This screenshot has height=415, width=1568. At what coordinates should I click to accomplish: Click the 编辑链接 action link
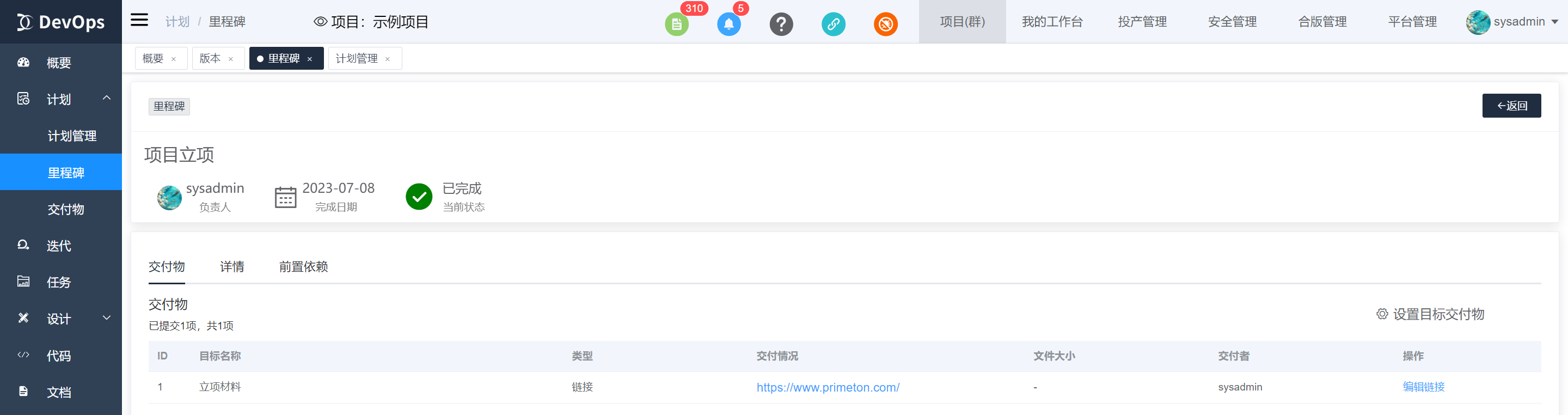(1423, 387)
